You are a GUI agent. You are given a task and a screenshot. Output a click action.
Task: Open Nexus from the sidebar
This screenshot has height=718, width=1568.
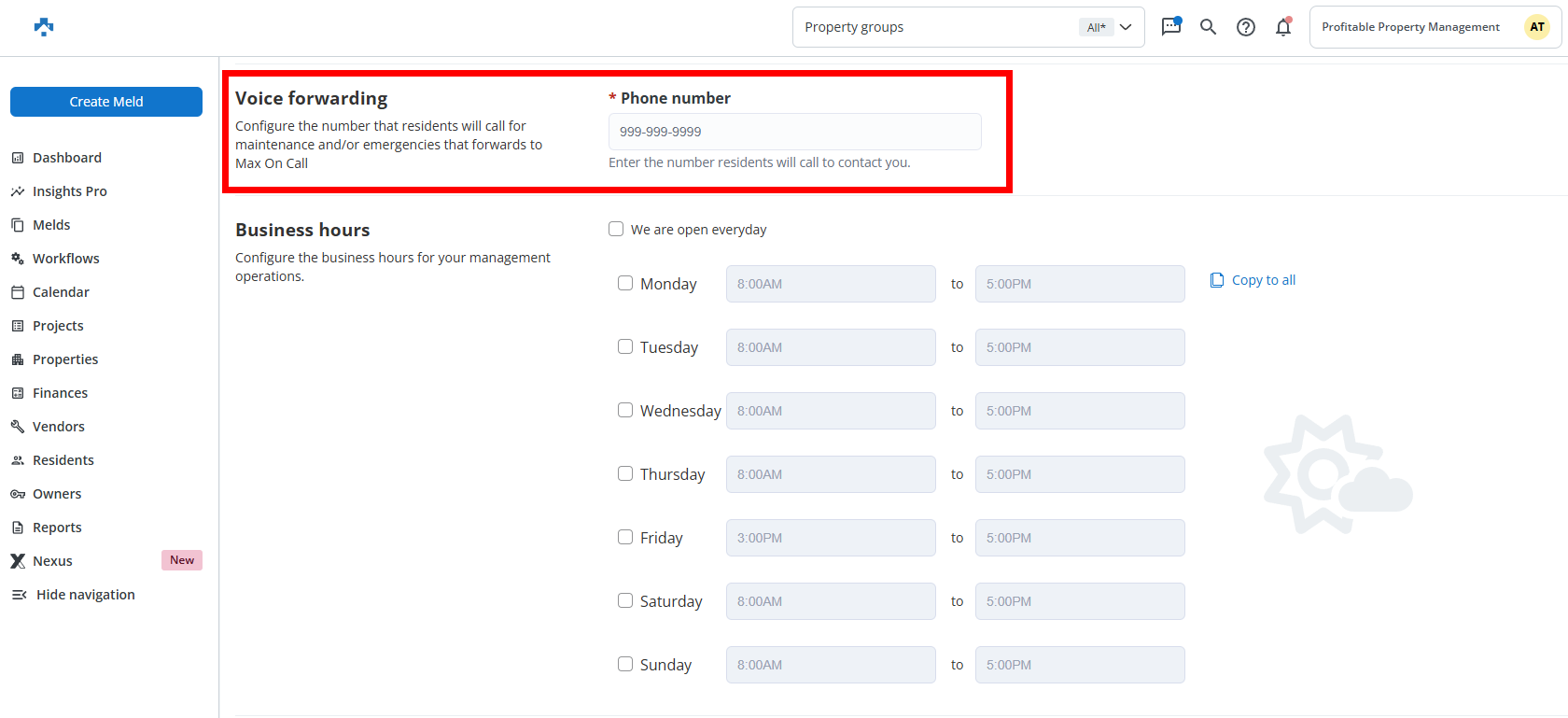point(52,561)
